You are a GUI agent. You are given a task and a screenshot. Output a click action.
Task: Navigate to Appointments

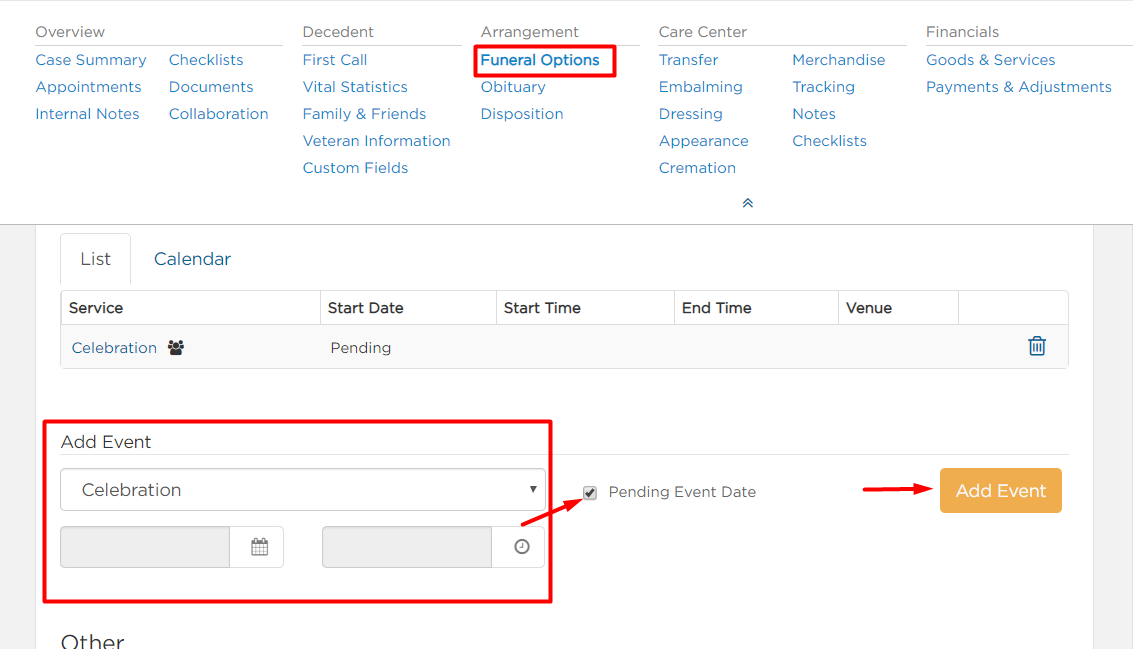tap(88, 87)
